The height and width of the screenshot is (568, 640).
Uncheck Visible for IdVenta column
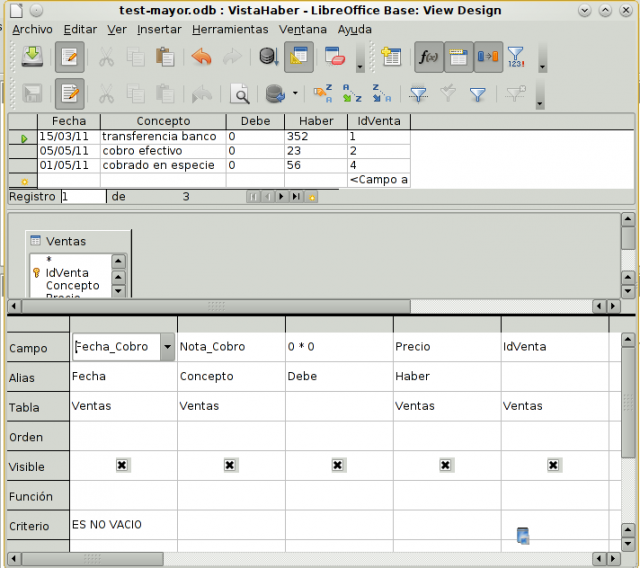pyautogui.click(x=553, y=465)
